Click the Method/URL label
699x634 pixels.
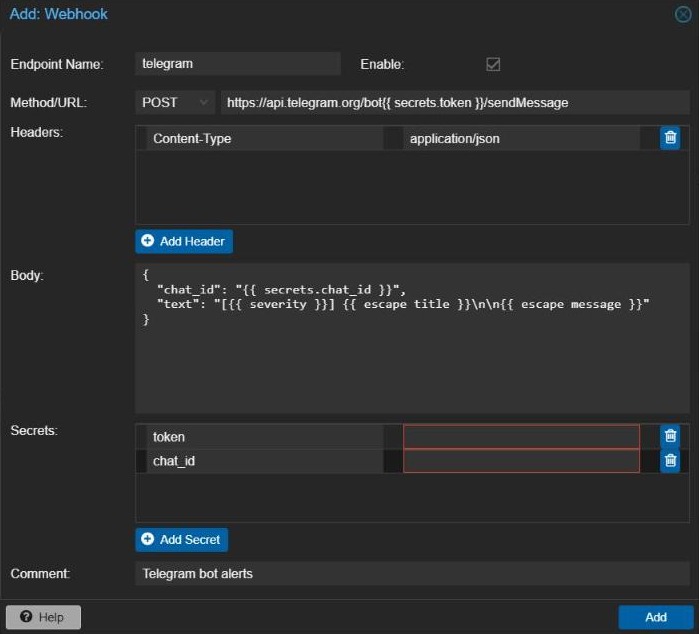click(49, 103)
